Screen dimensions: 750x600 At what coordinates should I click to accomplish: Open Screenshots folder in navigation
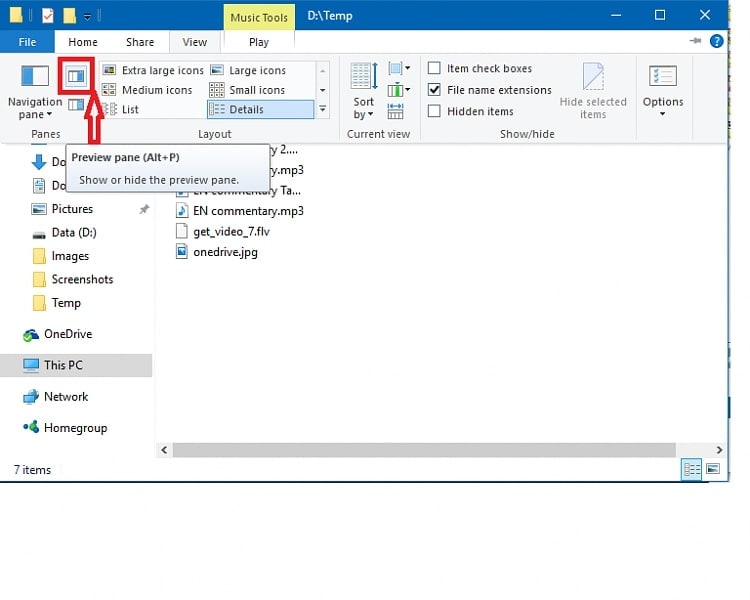click(x=82, y=279)
